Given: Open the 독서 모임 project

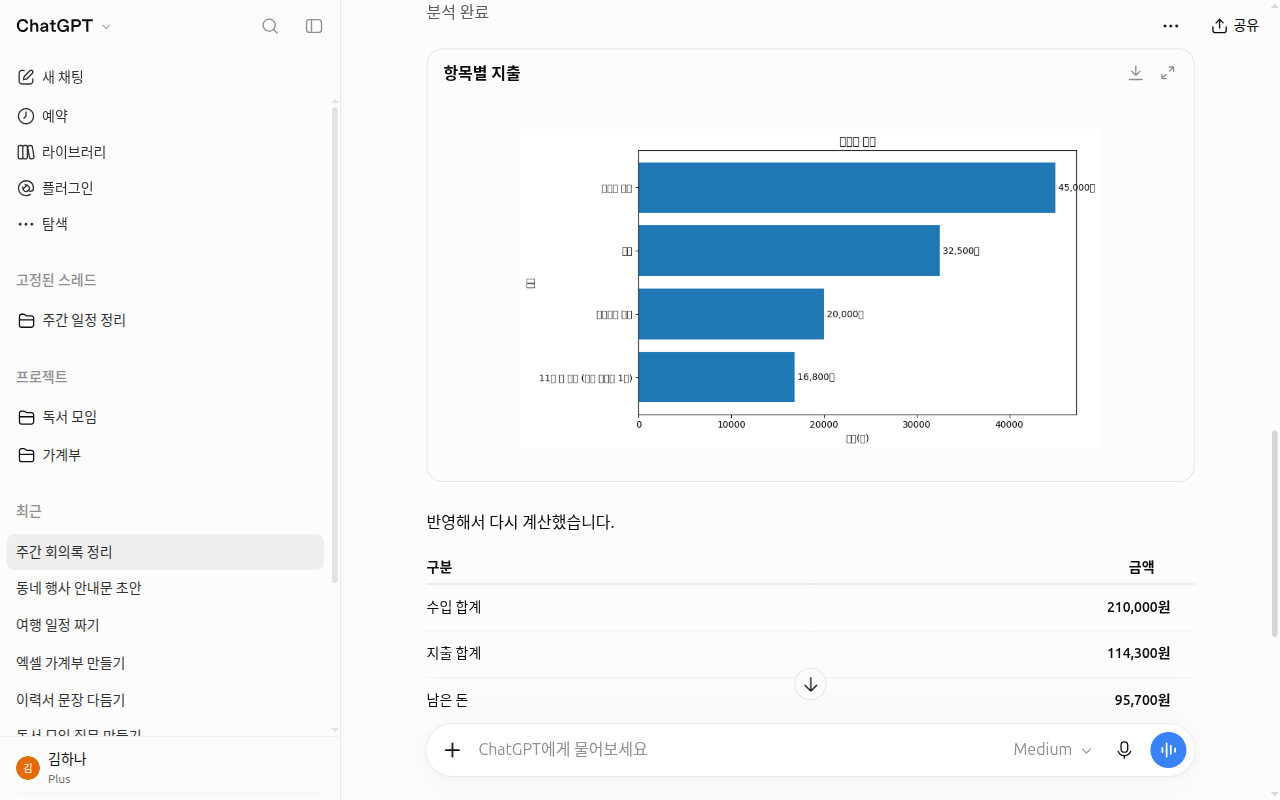Looking at the screenshot, I should coord(165,417).
